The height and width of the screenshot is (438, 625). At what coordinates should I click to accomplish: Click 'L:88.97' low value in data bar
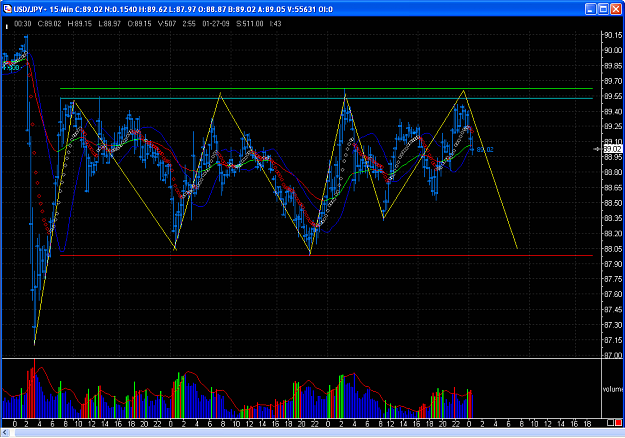(x=109, y=24)
